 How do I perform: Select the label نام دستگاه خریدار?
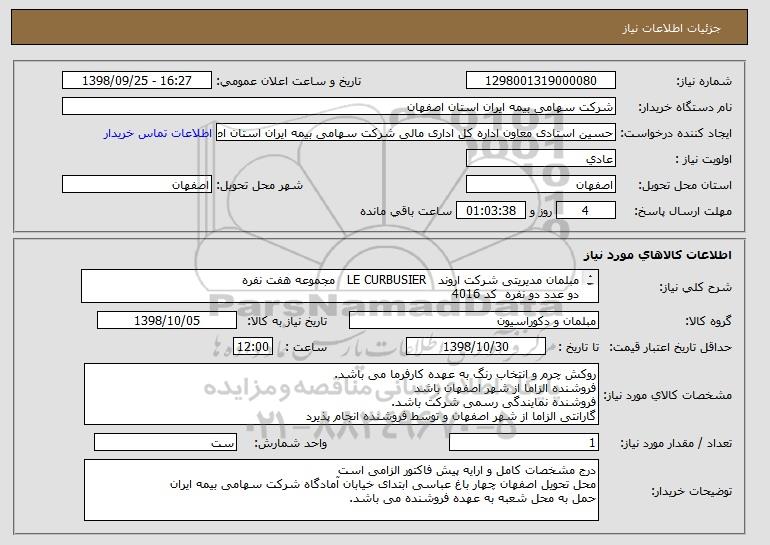685,107
